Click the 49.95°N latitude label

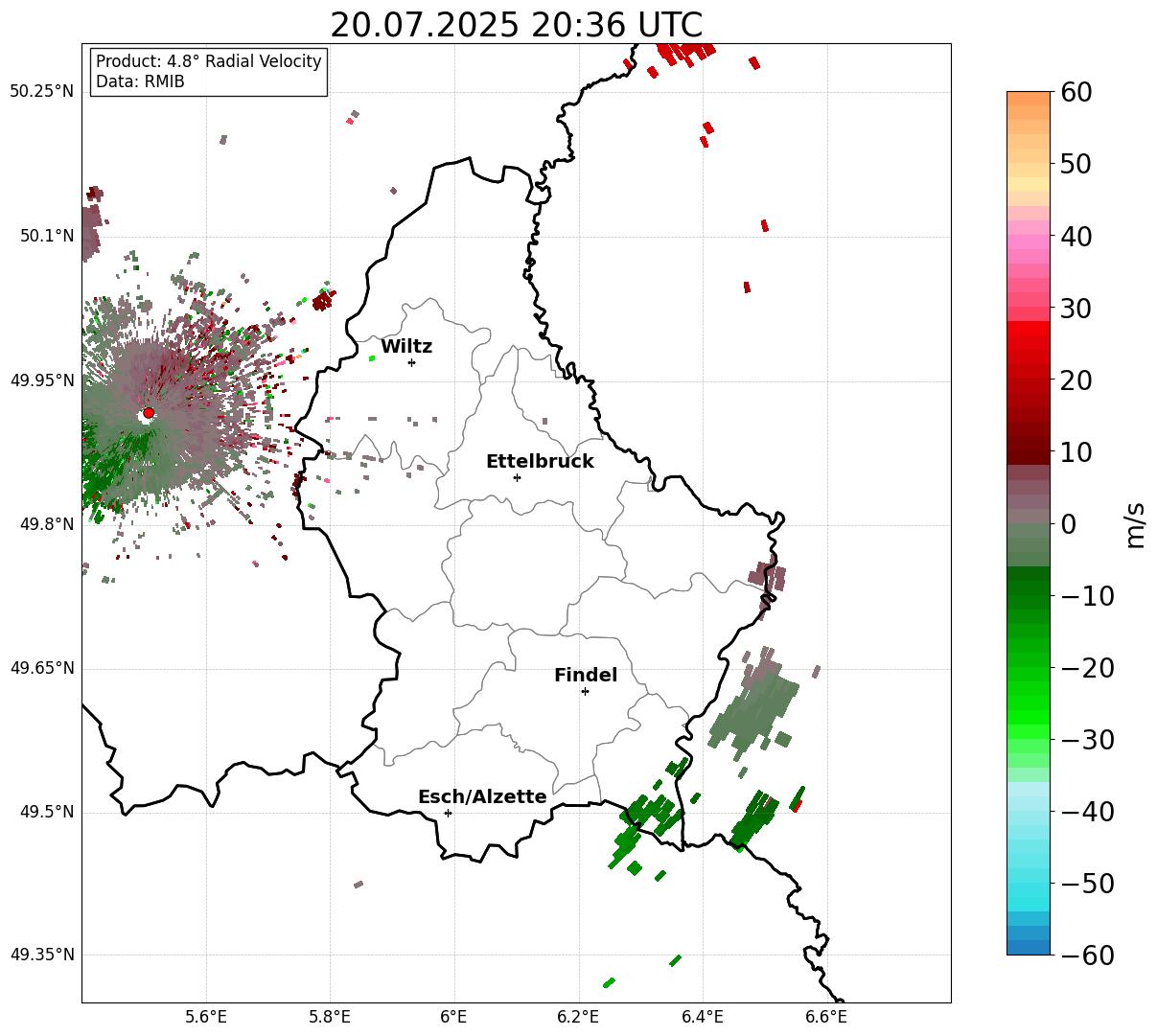point(41,380)
